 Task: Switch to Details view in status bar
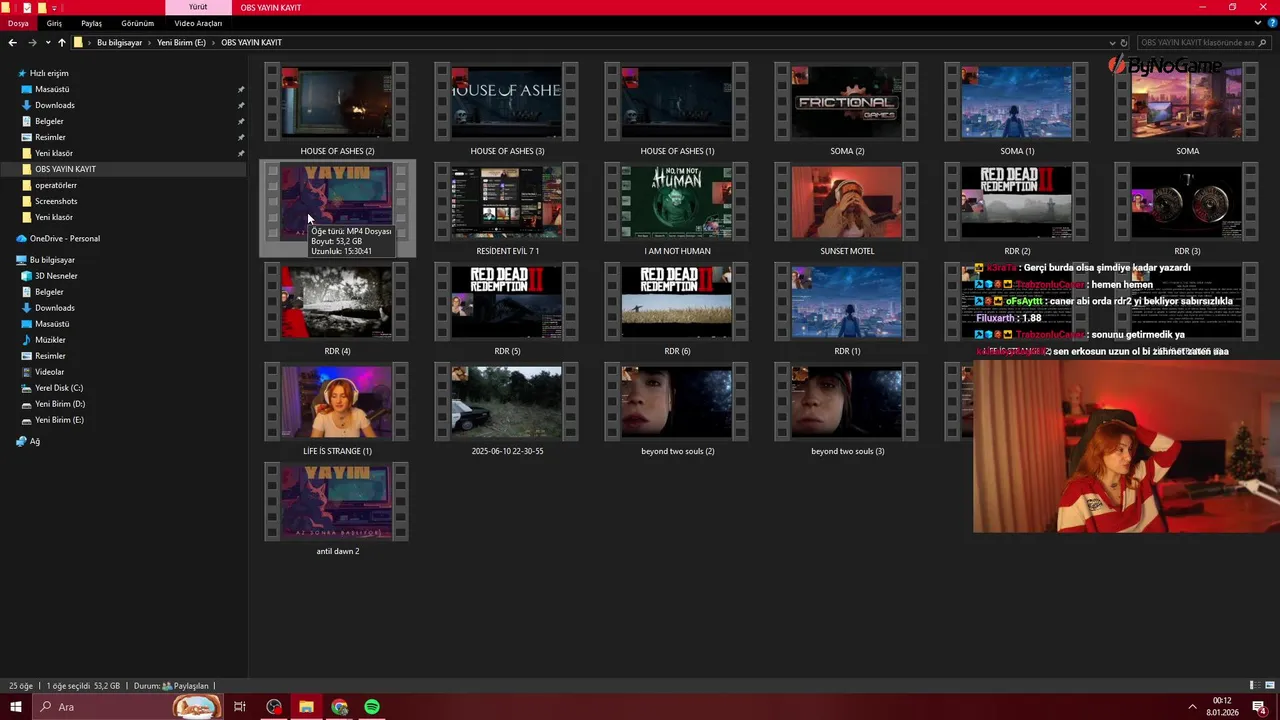tap(1253, 686)
